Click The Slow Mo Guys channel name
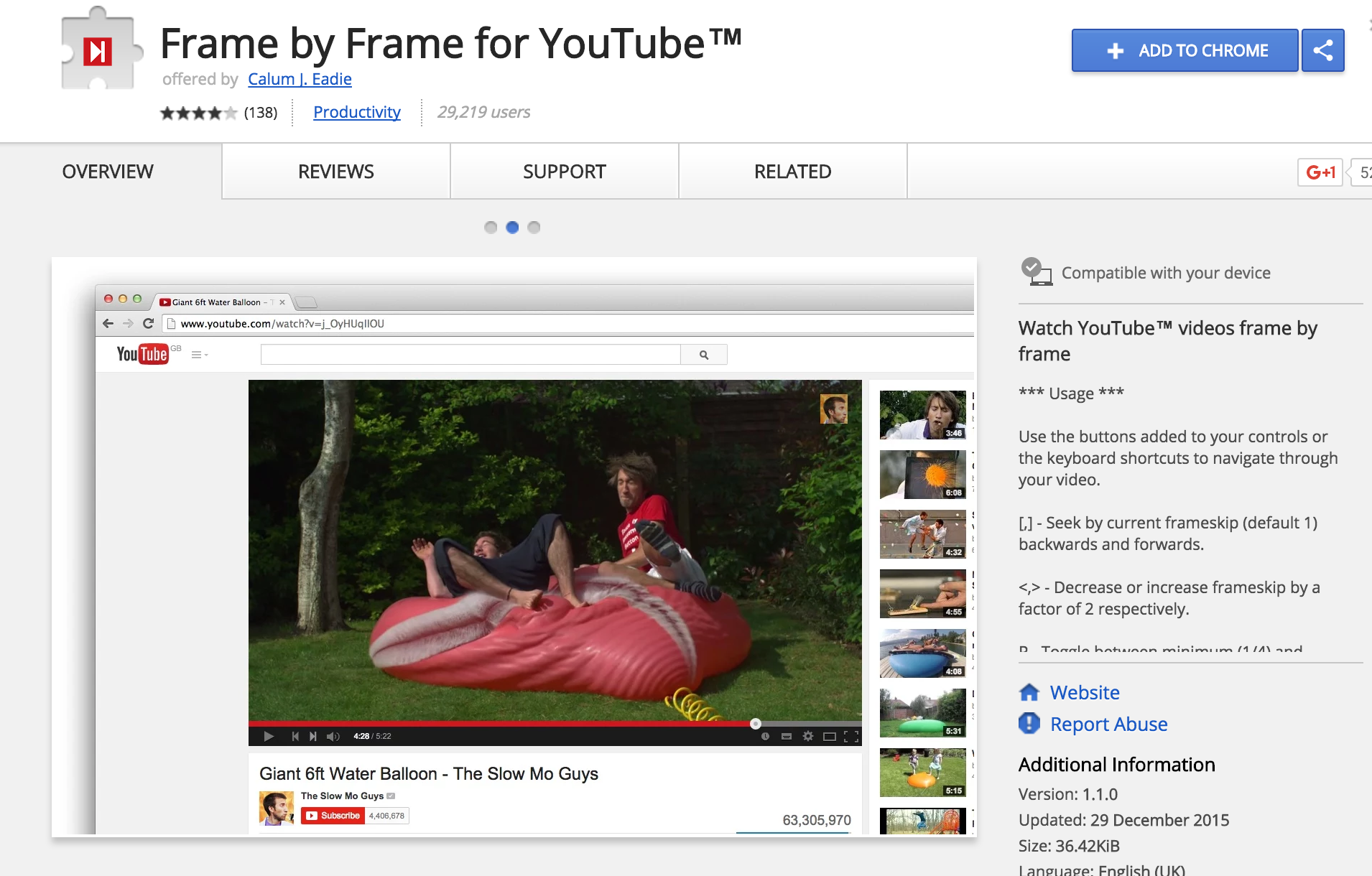This screenshot has width=1372, height=876. [342, 796]
